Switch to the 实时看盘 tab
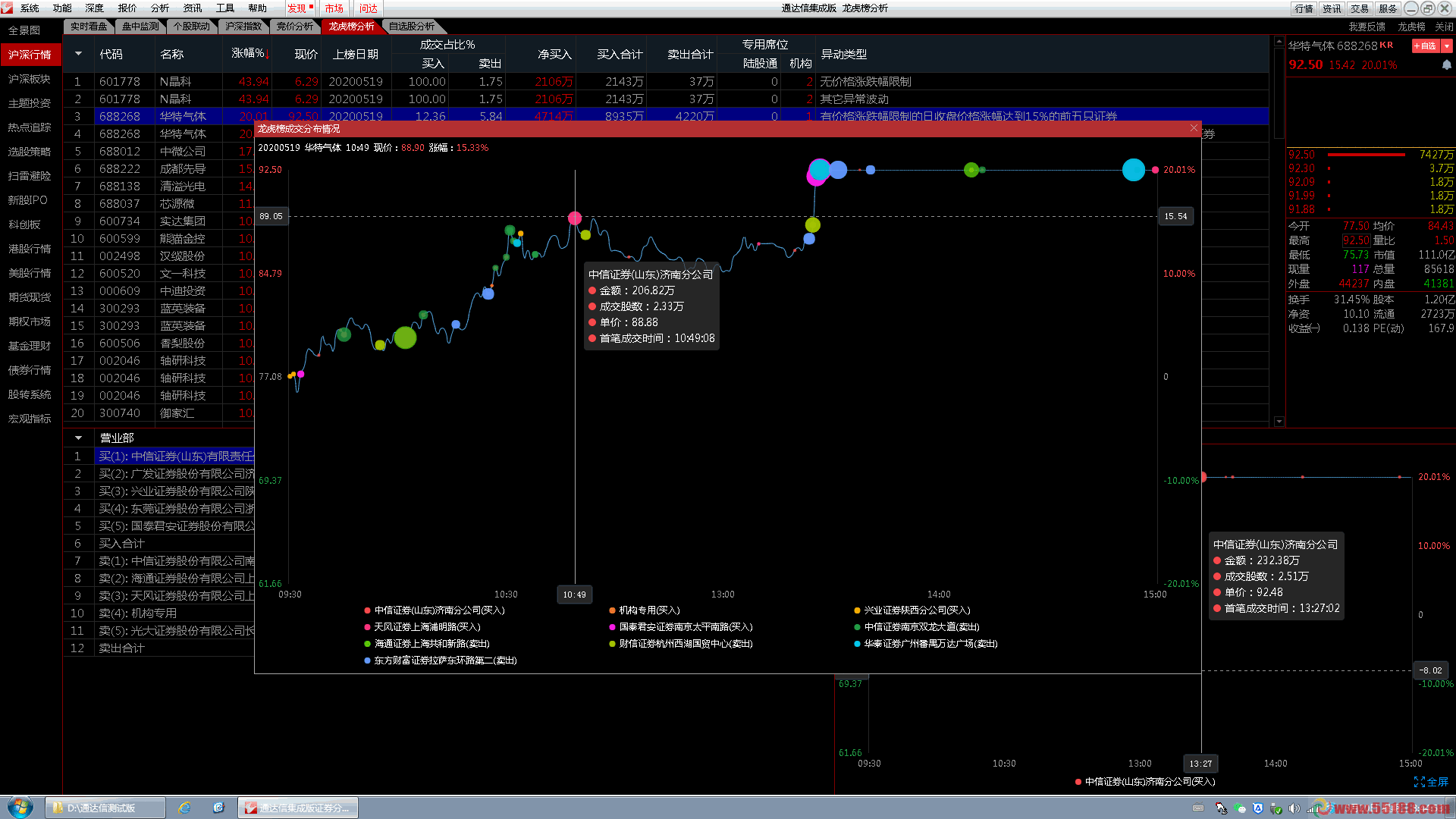The width and height of the screenshot is (1456, 819). (89, 27)
